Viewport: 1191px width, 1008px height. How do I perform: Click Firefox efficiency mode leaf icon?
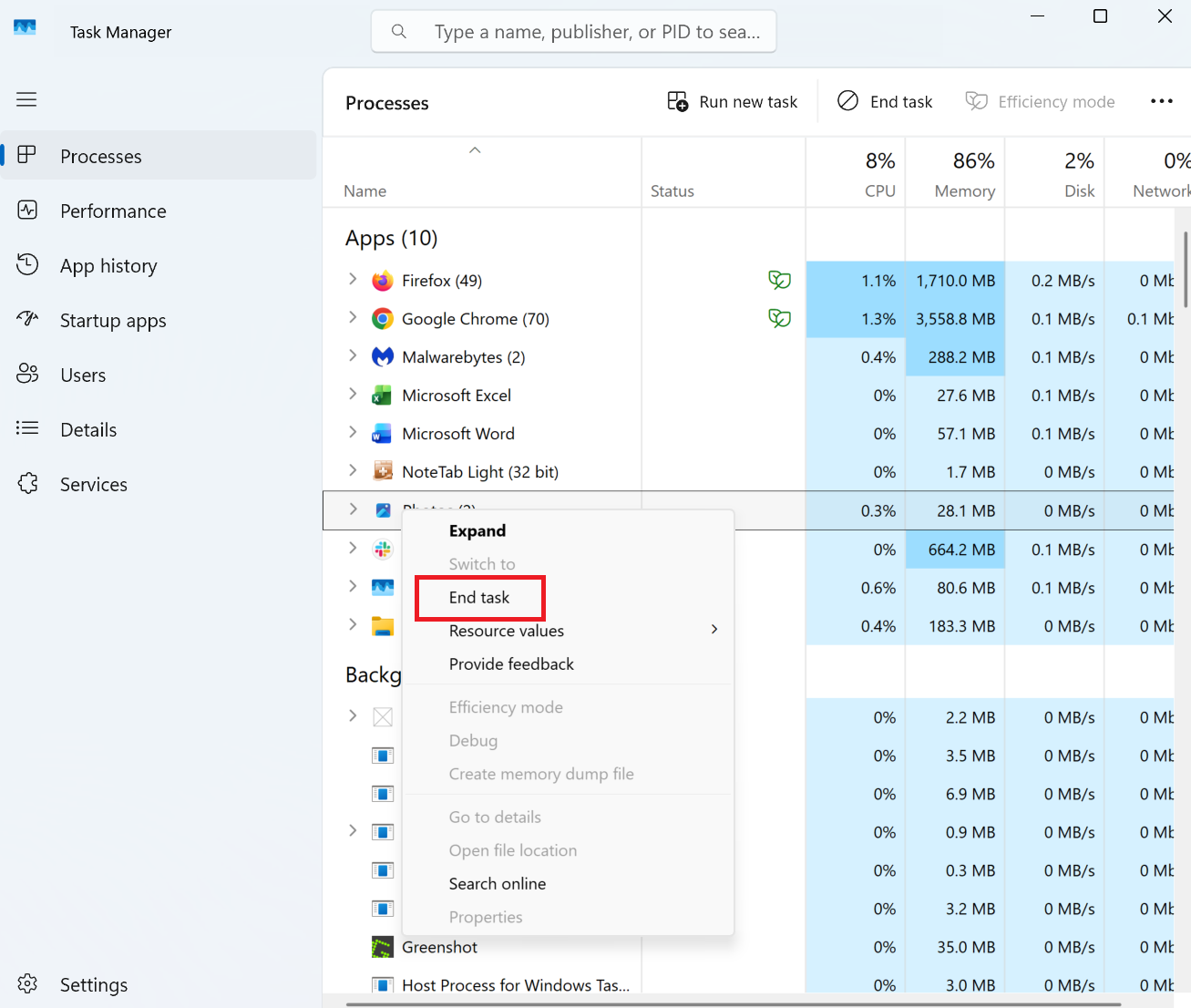coord(779,280)
